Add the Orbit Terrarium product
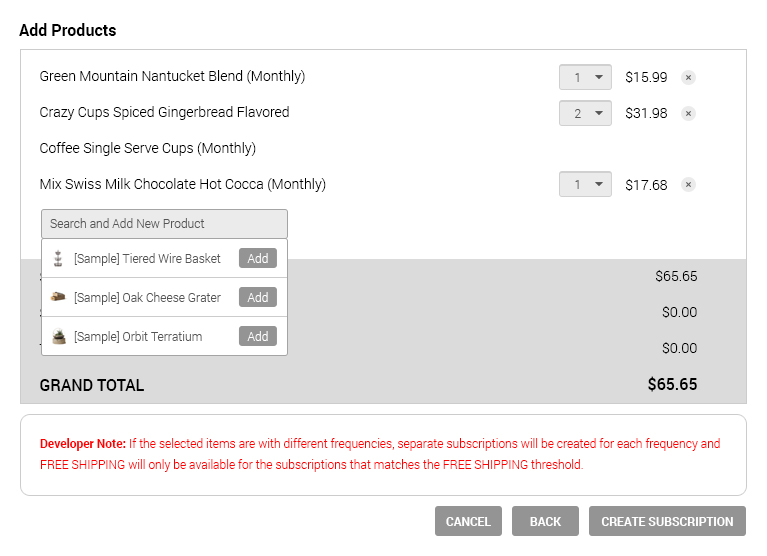767x556 pixels. 258,337
